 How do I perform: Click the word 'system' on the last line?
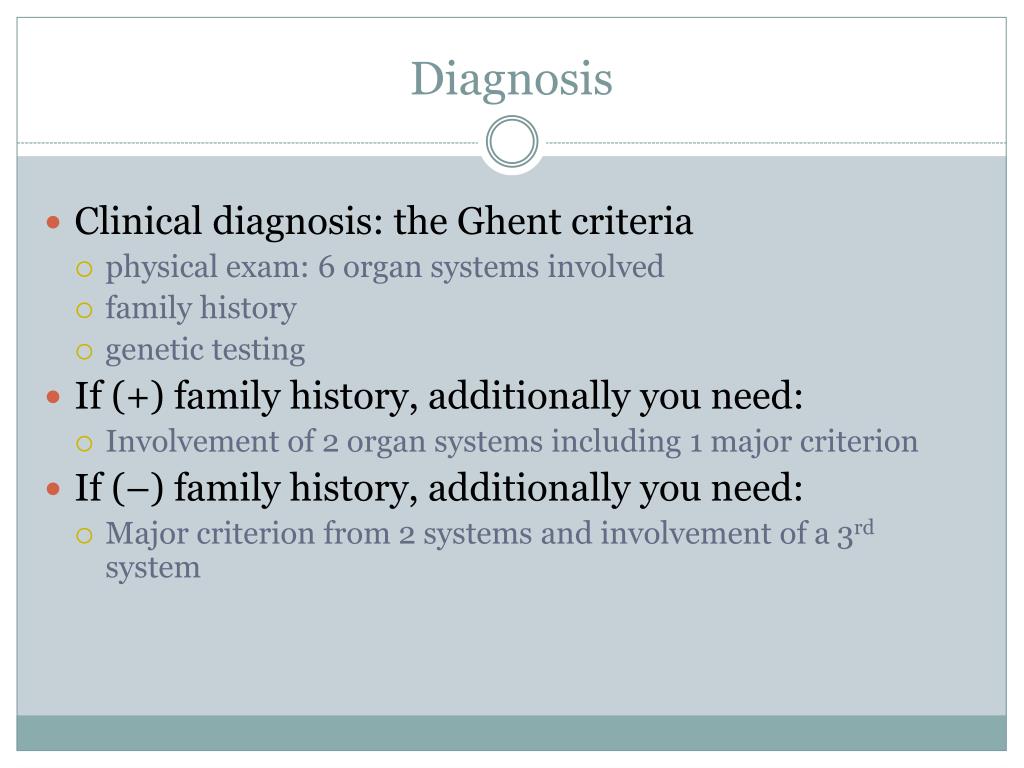153,568
